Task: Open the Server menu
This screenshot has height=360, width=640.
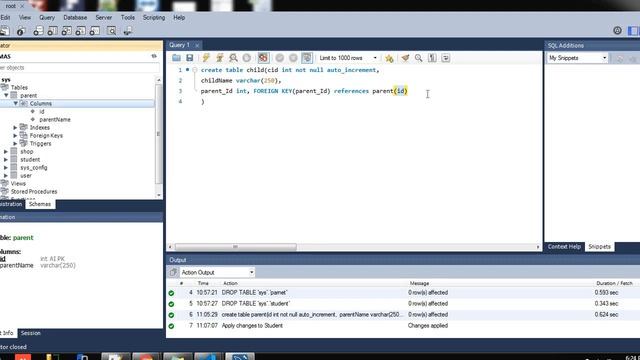Action: [x=104, y=18]
